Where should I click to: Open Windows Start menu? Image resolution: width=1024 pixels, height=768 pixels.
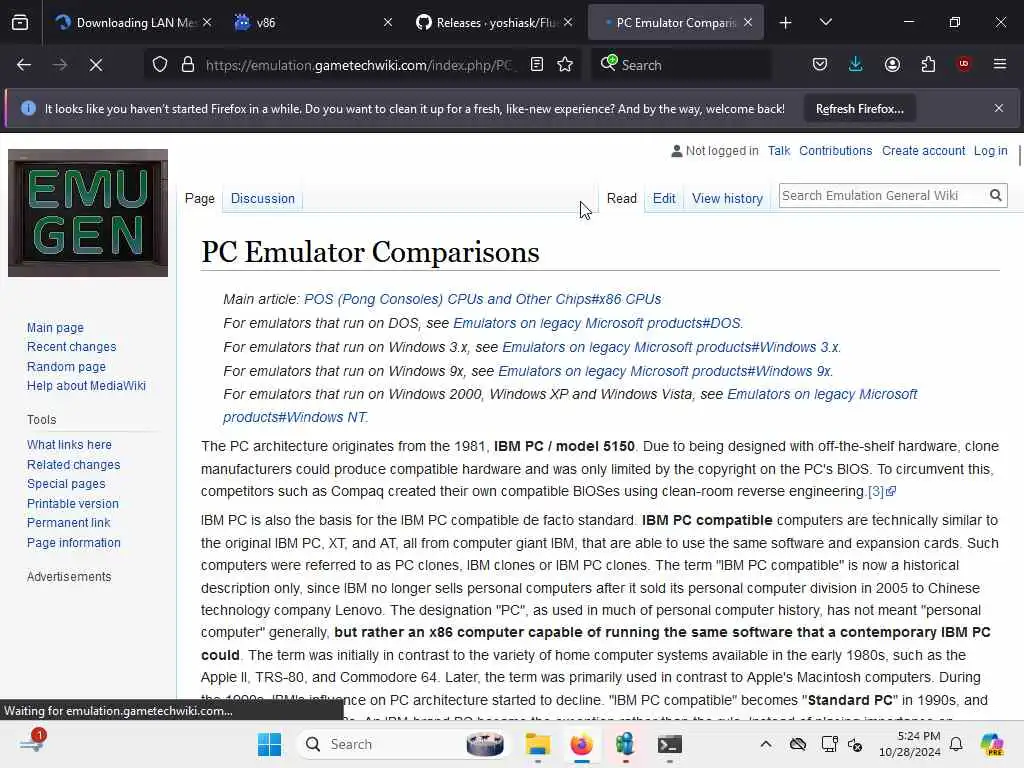tap(269, 744)
